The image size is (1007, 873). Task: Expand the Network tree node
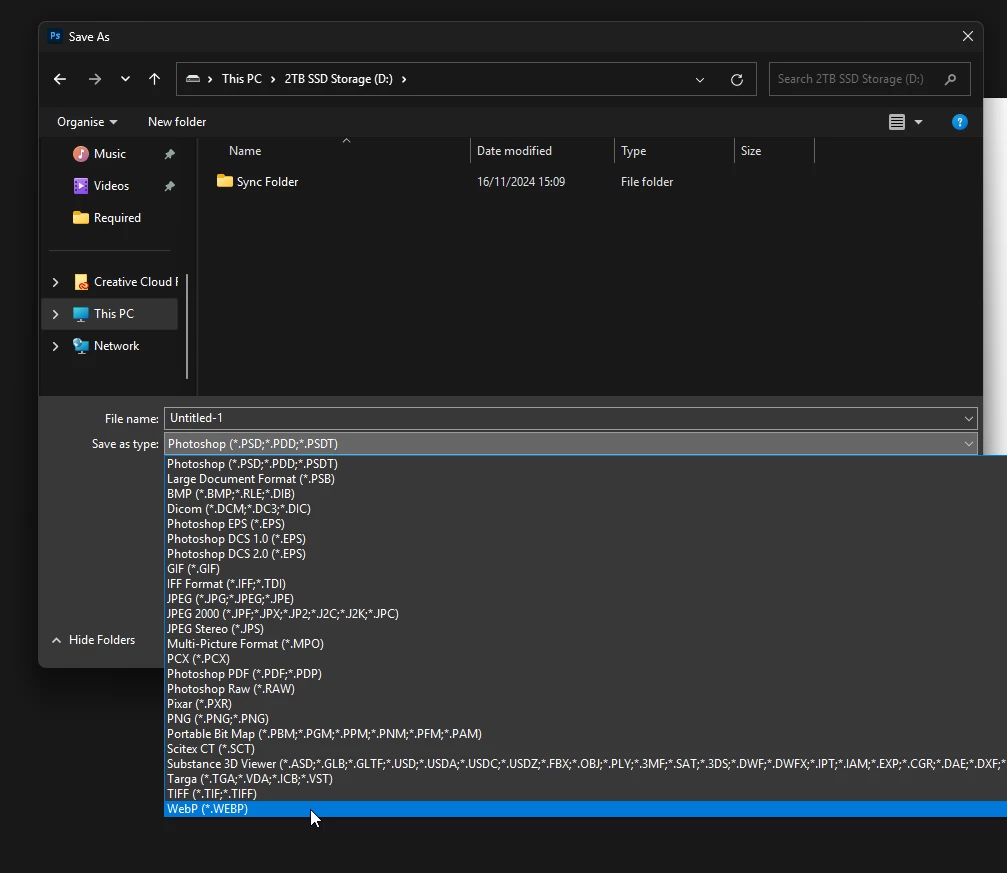coord(55,346)
